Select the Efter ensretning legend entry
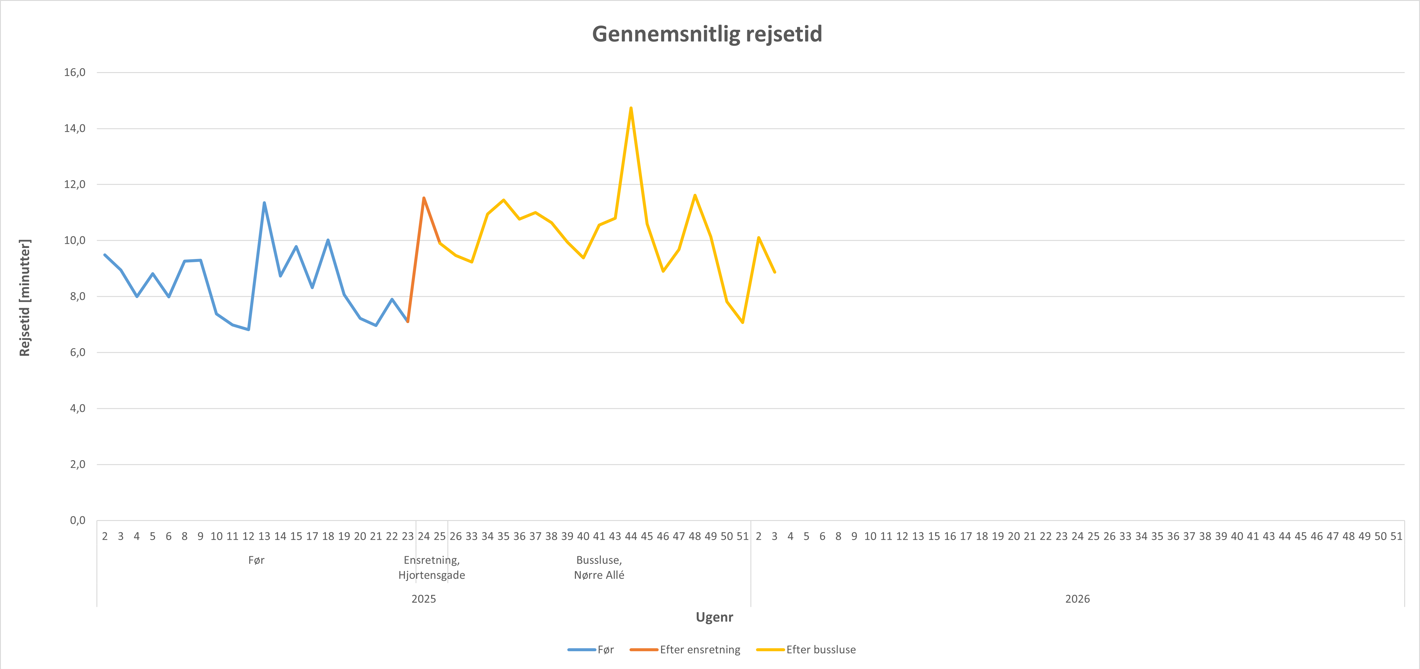Viewport: 1420px width, 669px height. pyautogui.click(x=700, y=650)
